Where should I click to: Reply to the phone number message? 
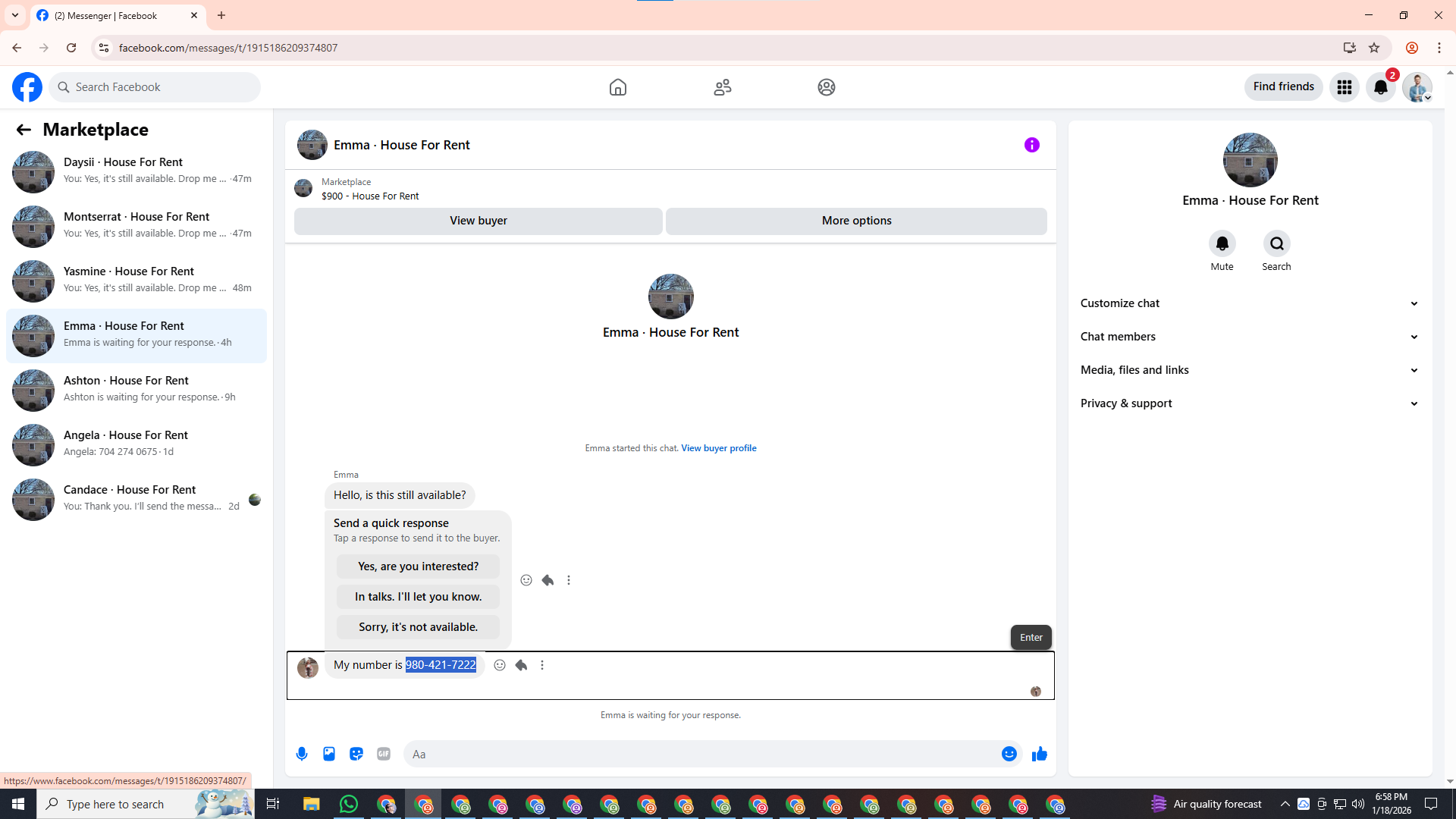[x=521, y=665]
